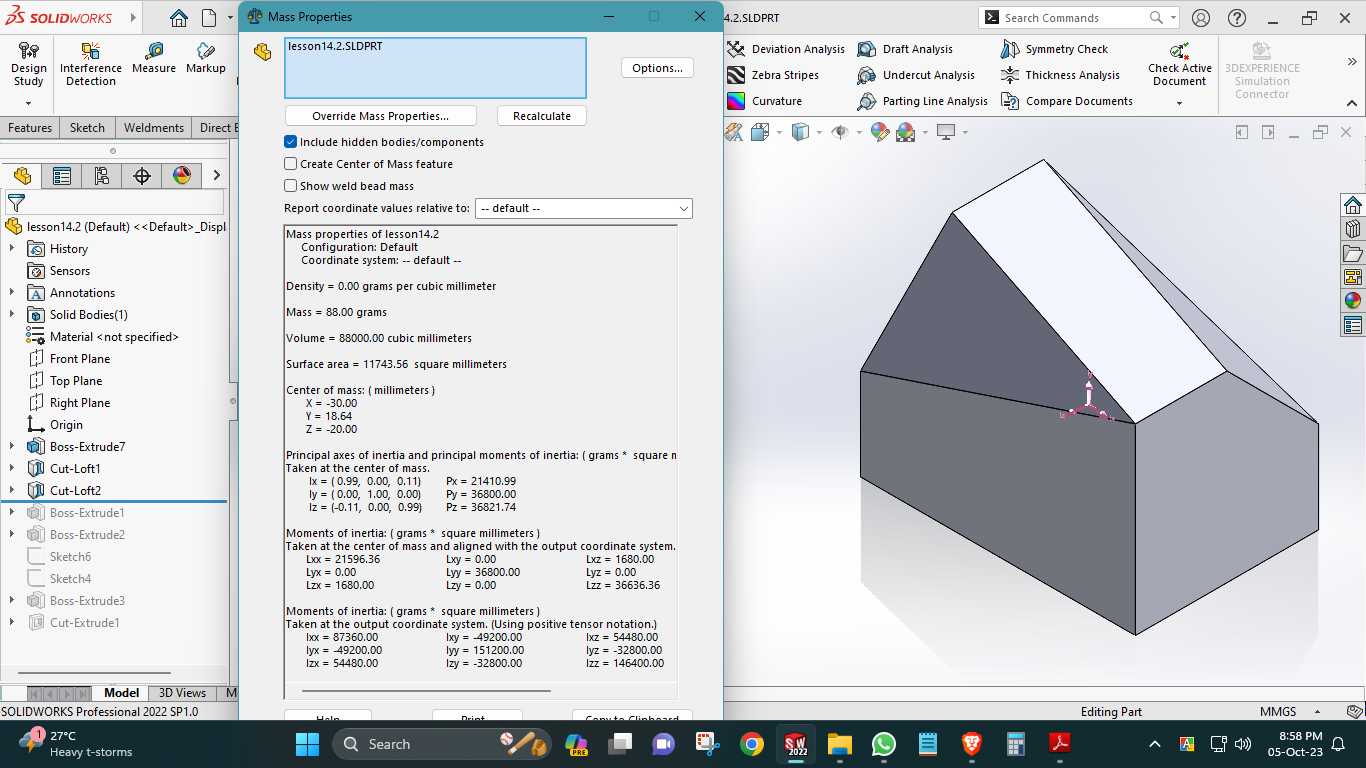
Task: Switch to FeatureManager design tree tab
Action: click(x=22, y=176)
